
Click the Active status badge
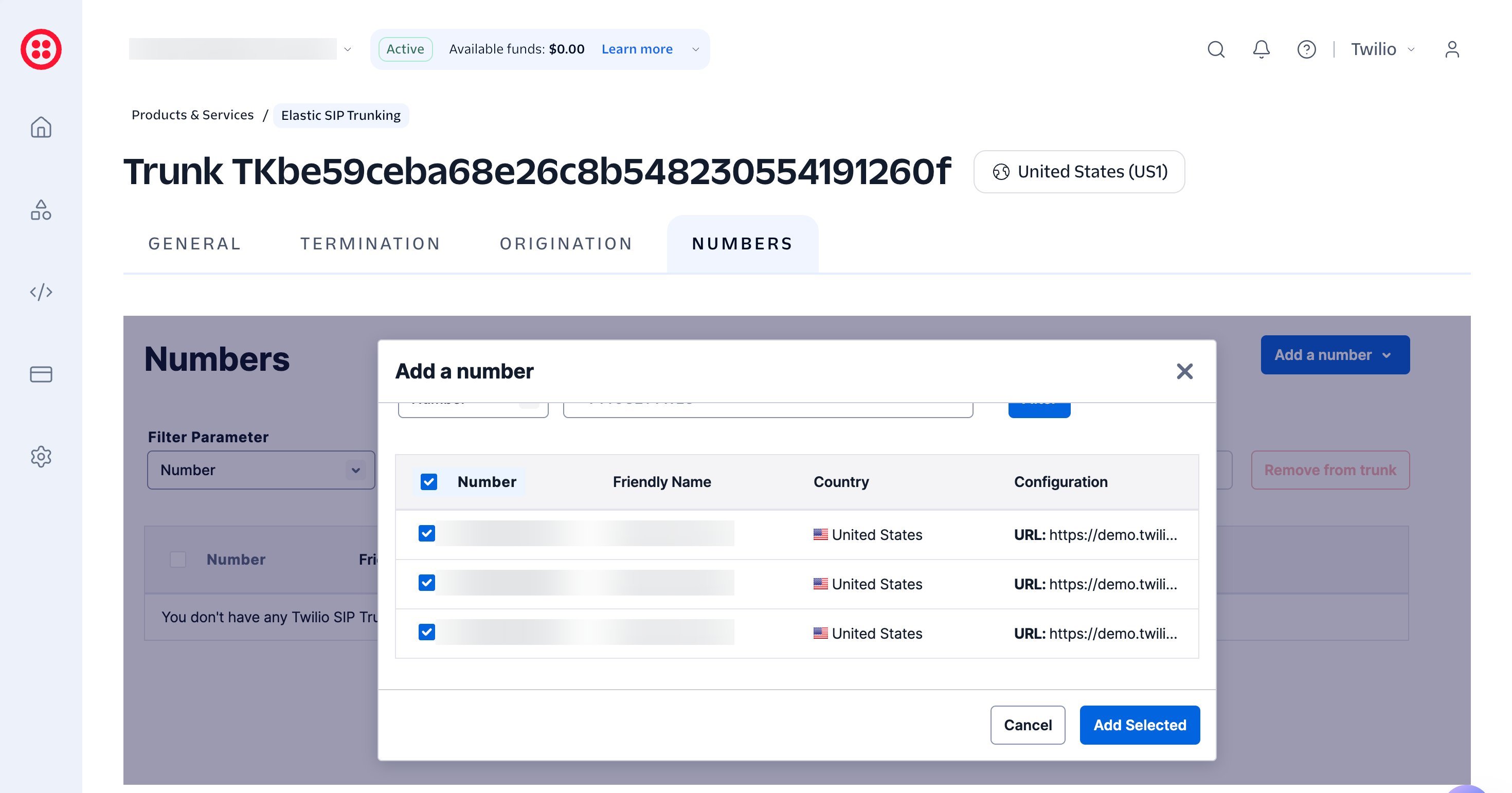click(406, 49)
